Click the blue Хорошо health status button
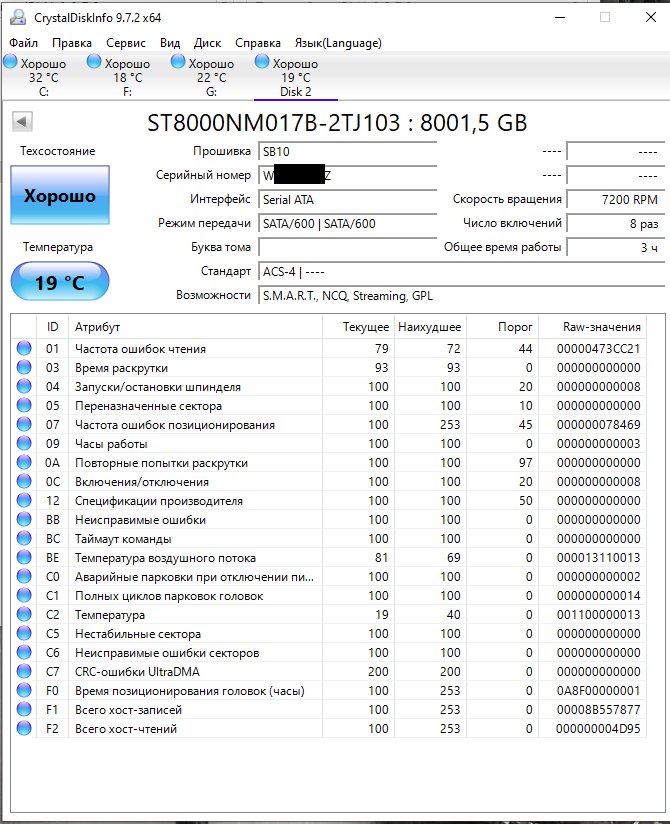670x824 pixels. click(60, 195)
